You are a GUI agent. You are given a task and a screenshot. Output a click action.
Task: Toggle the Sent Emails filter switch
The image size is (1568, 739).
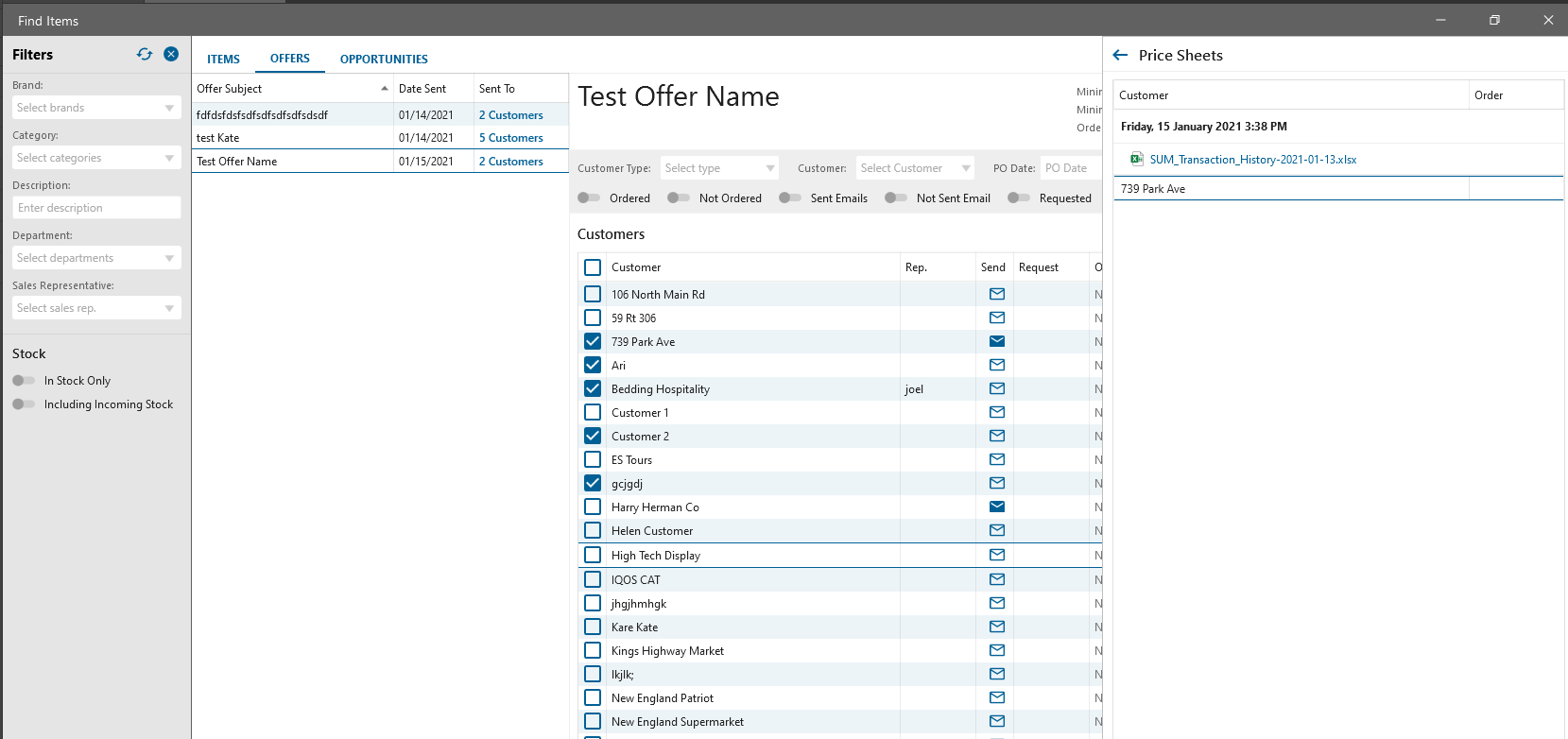click(790, 198)
